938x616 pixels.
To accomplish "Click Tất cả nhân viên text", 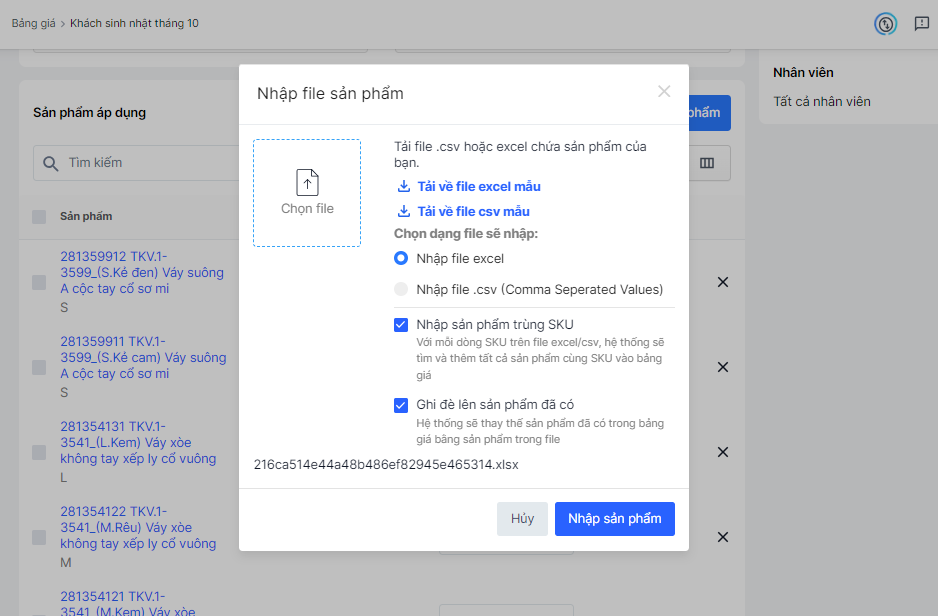I will (821, 102).
